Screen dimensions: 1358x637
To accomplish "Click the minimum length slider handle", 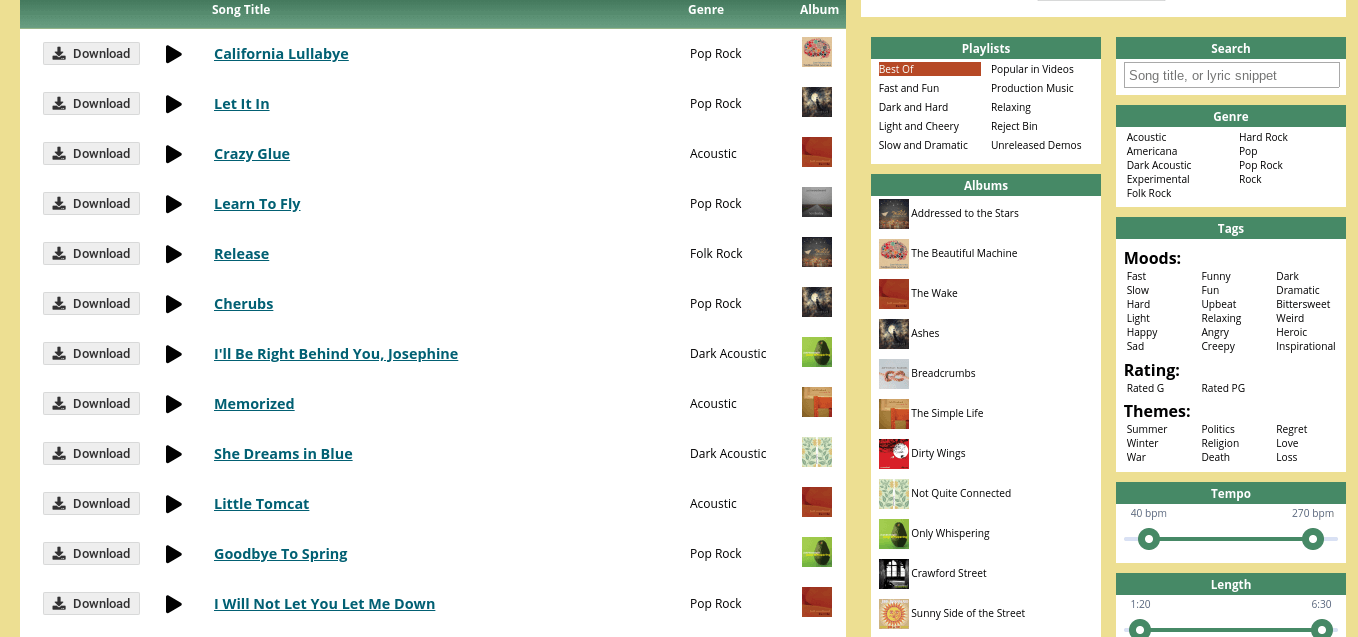I will click(1140, 630).
